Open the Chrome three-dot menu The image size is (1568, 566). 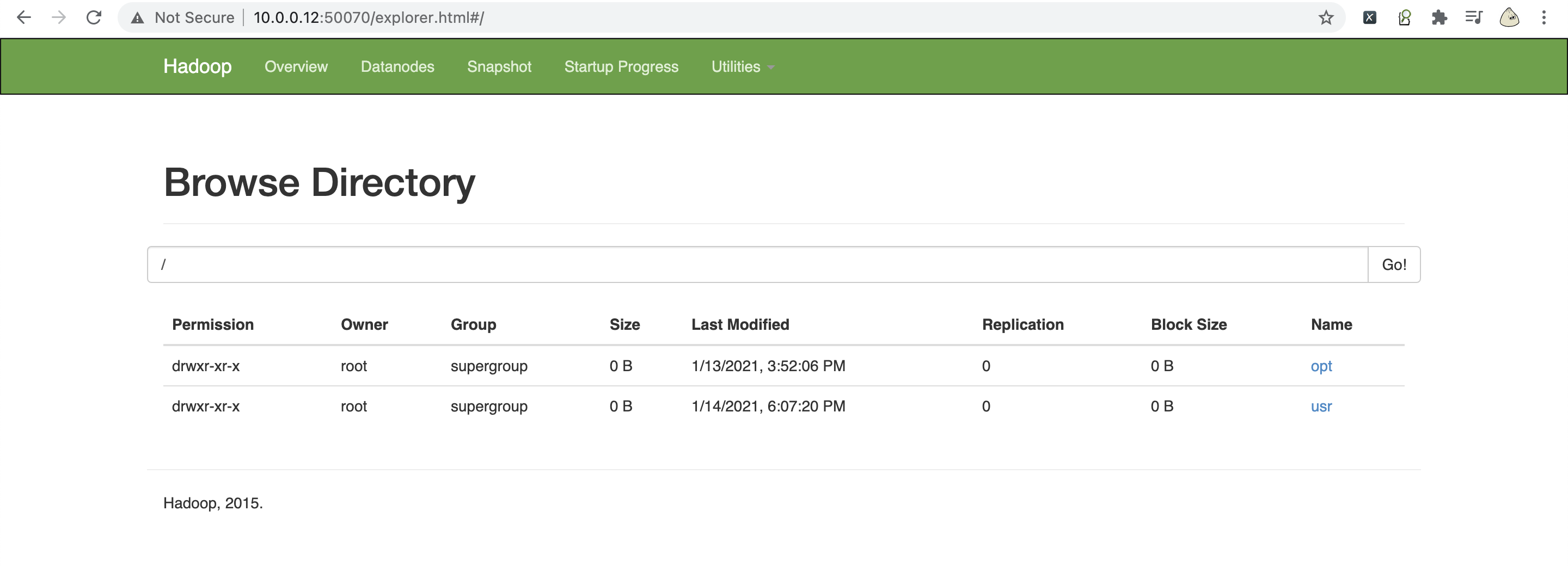[x=1545, y=17]
